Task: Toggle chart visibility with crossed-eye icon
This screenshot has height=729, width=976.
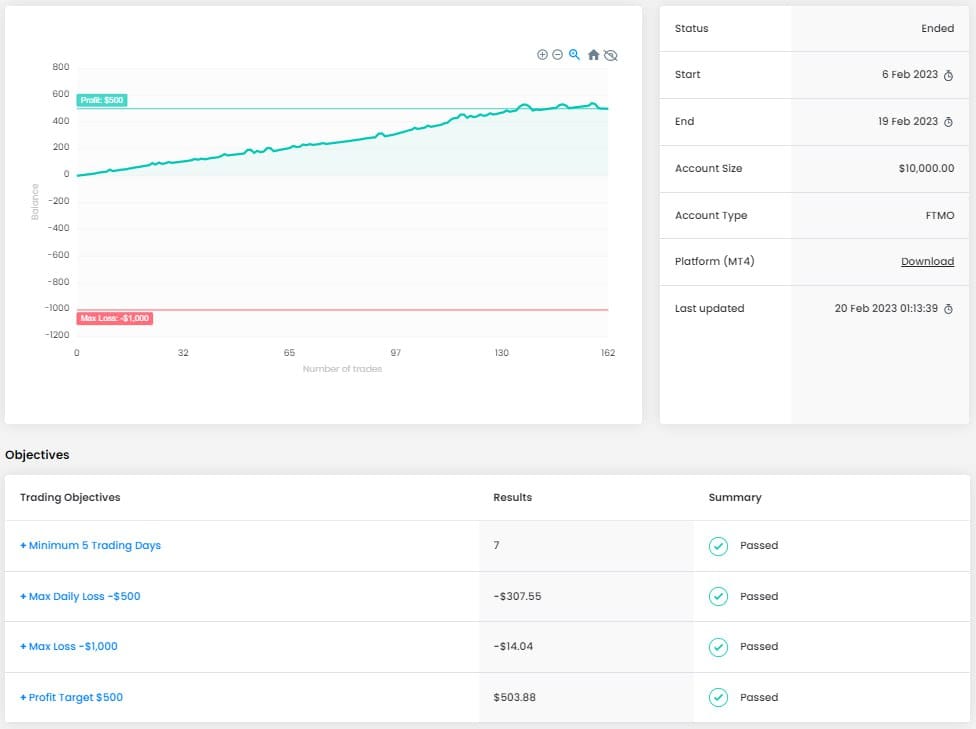Action: pyautogui.click(x=611, y=55)
